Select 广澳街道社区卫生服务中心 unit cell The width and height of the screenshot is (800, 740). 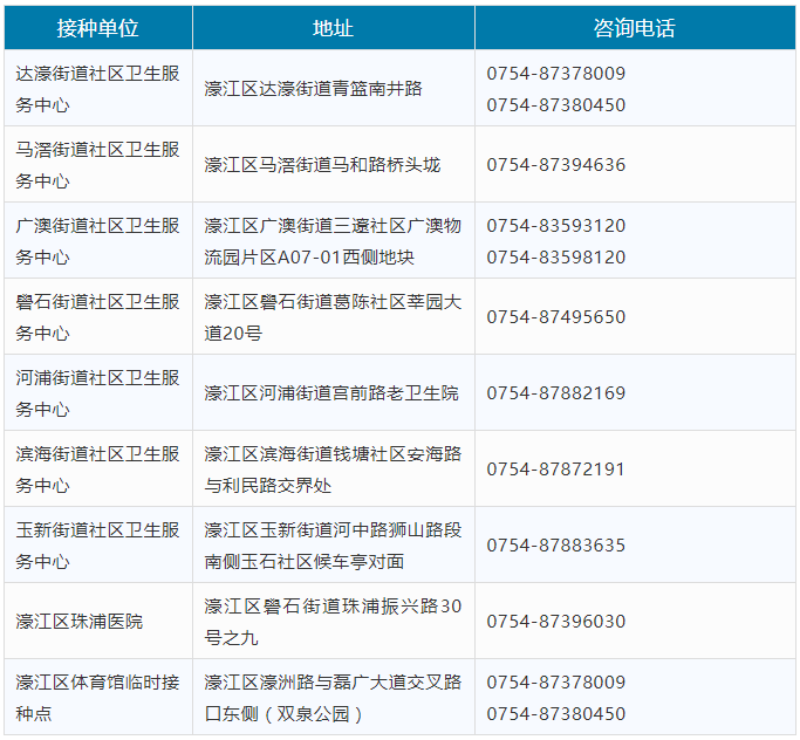pyautogui.click(x=97, y=241)
